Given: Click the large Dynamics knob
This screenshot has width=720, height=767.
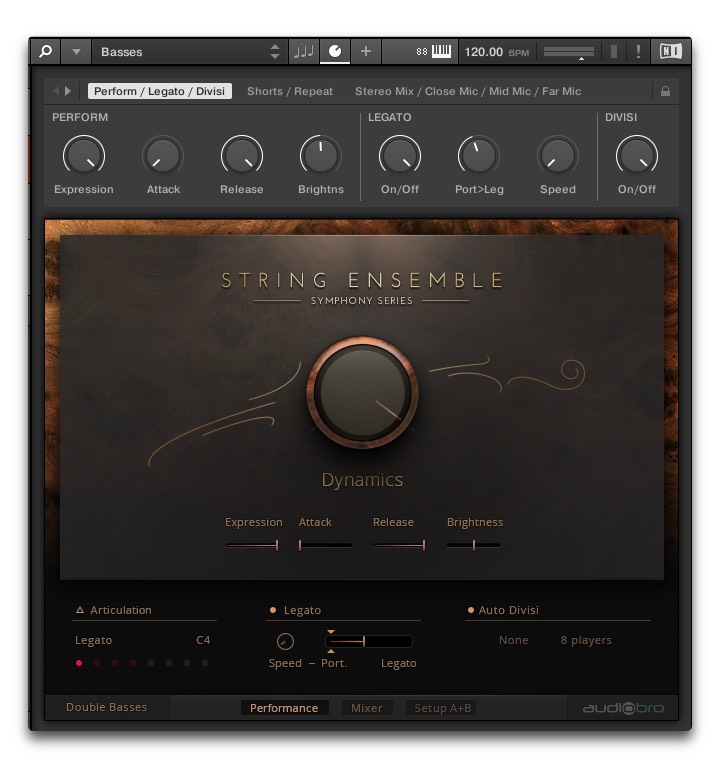Looking at the screenshot, I should (x=362, y=392).
